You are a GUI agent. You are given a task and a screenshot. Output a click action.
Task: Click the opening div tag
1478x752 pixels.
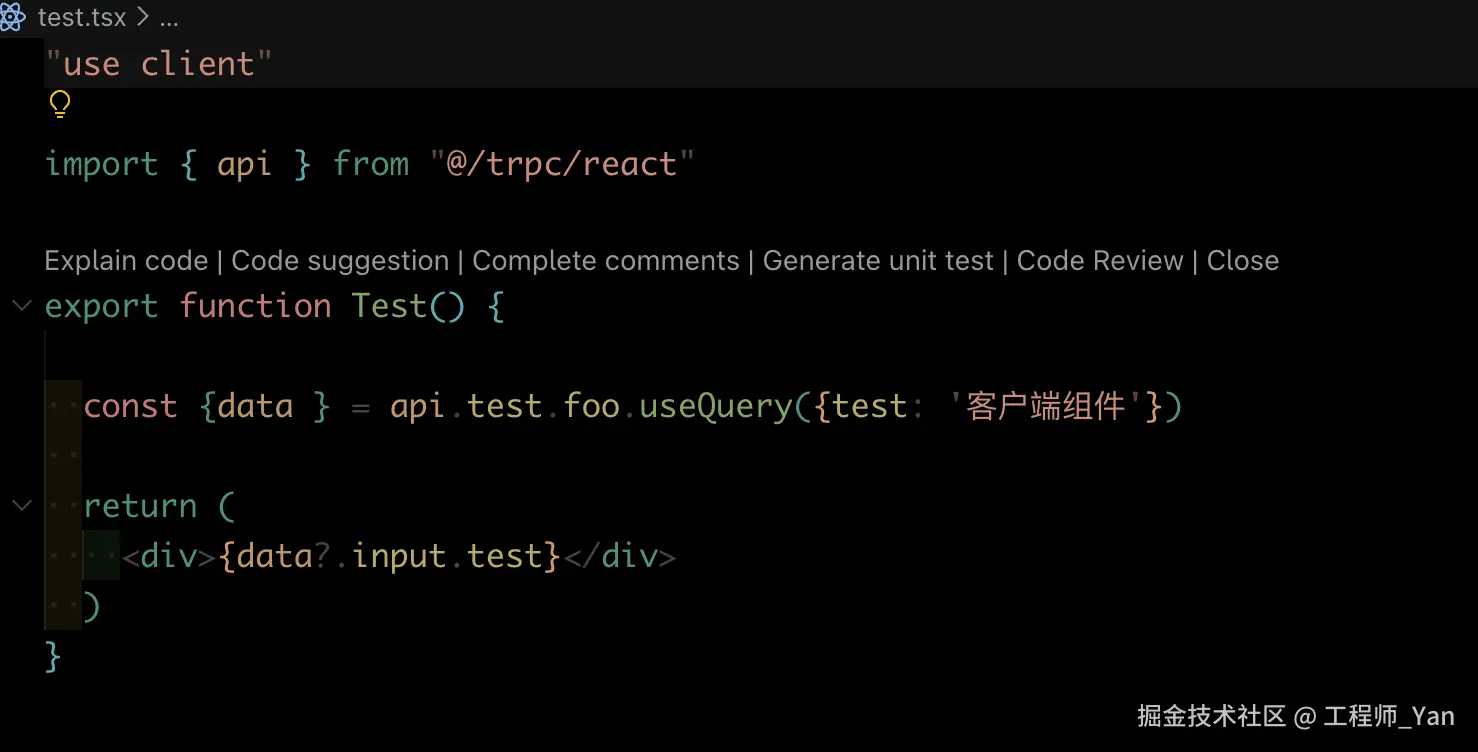pyautogui.click(x=168, y=556)
